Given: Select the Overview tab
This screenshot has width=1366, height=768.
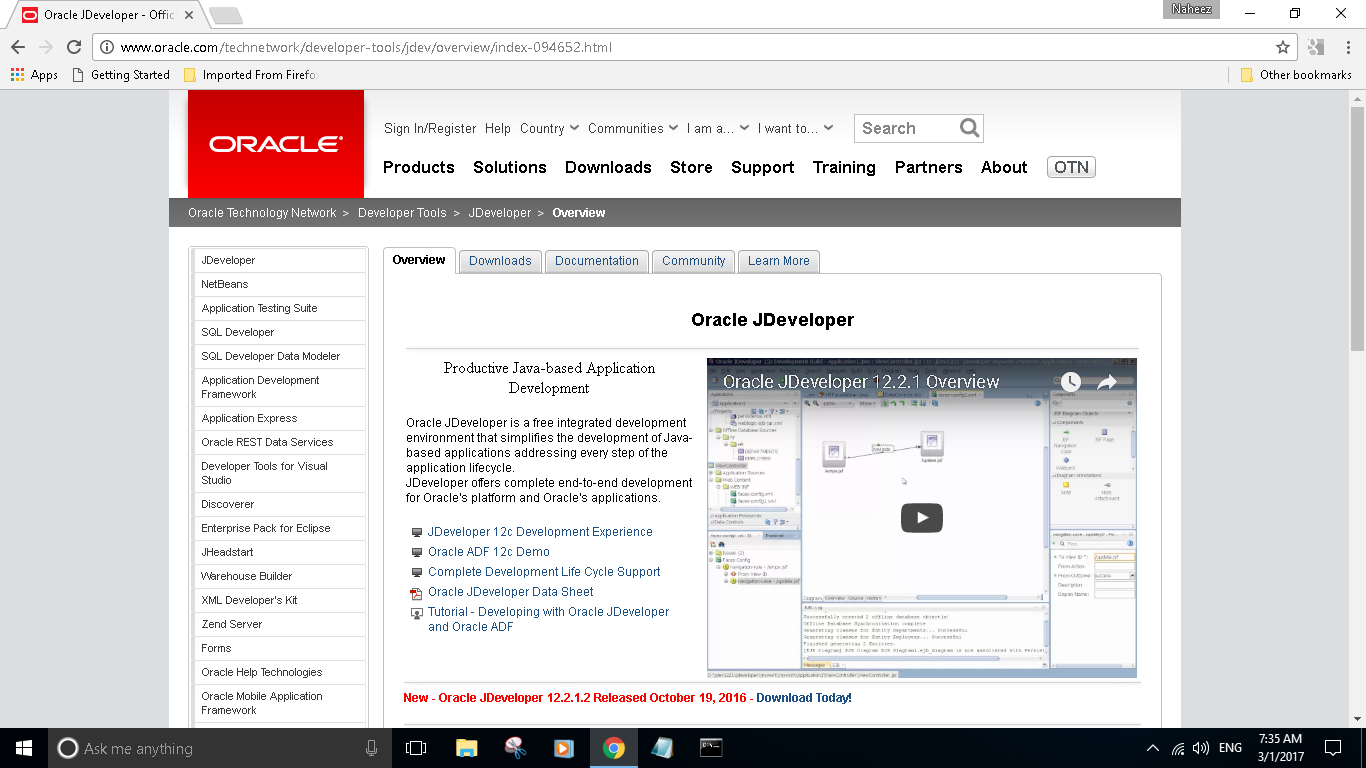Looking at the screenshot, I should pyautogui.click(x=419, y=260).
